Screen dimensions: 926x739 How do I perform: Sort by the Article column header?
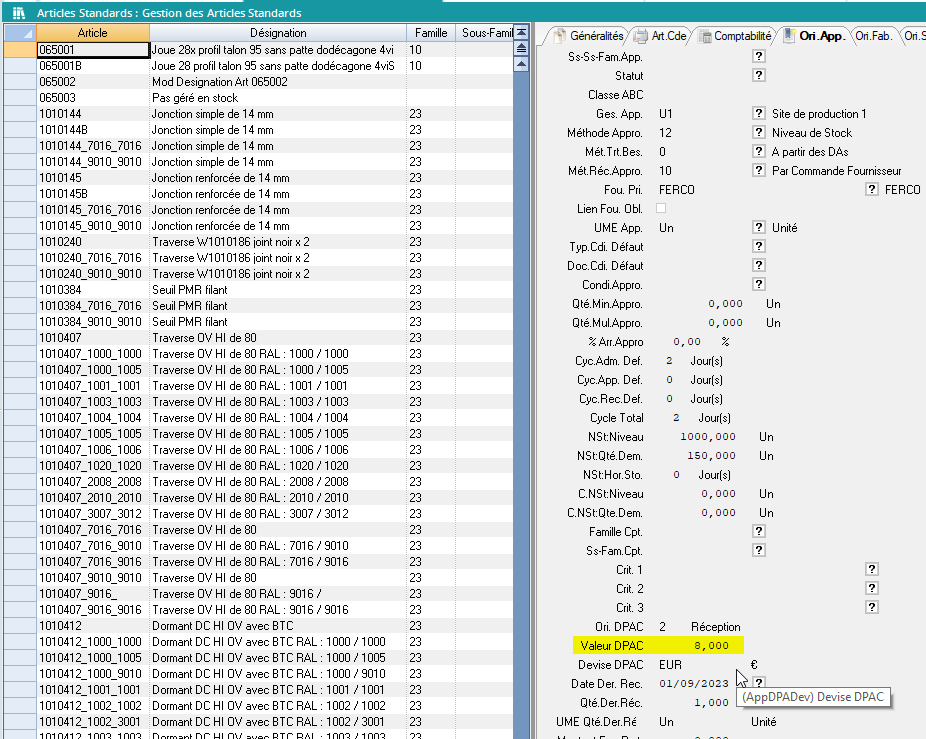[x=92, y=33]
